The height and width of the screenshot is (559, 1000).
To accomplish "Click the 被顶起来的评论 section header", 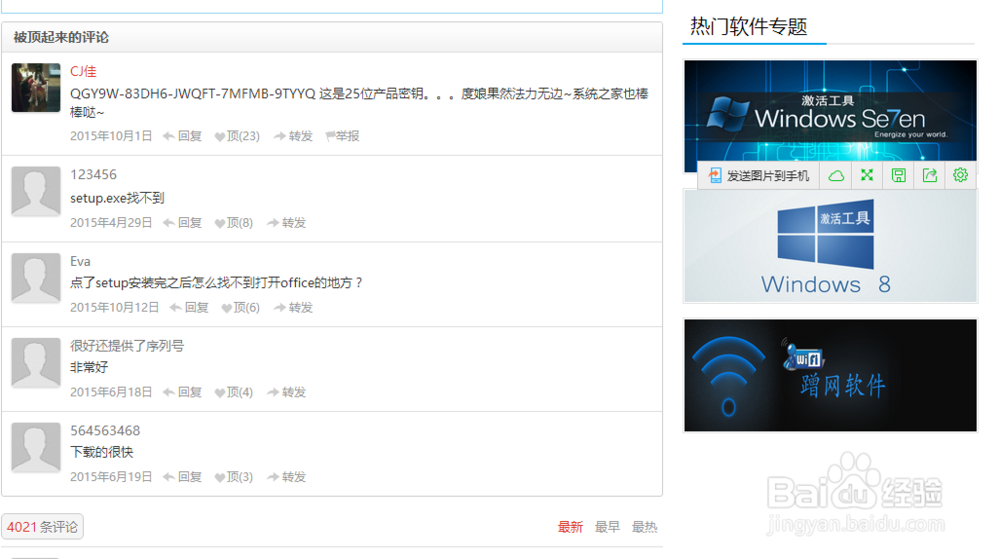I will coord(61,38).
